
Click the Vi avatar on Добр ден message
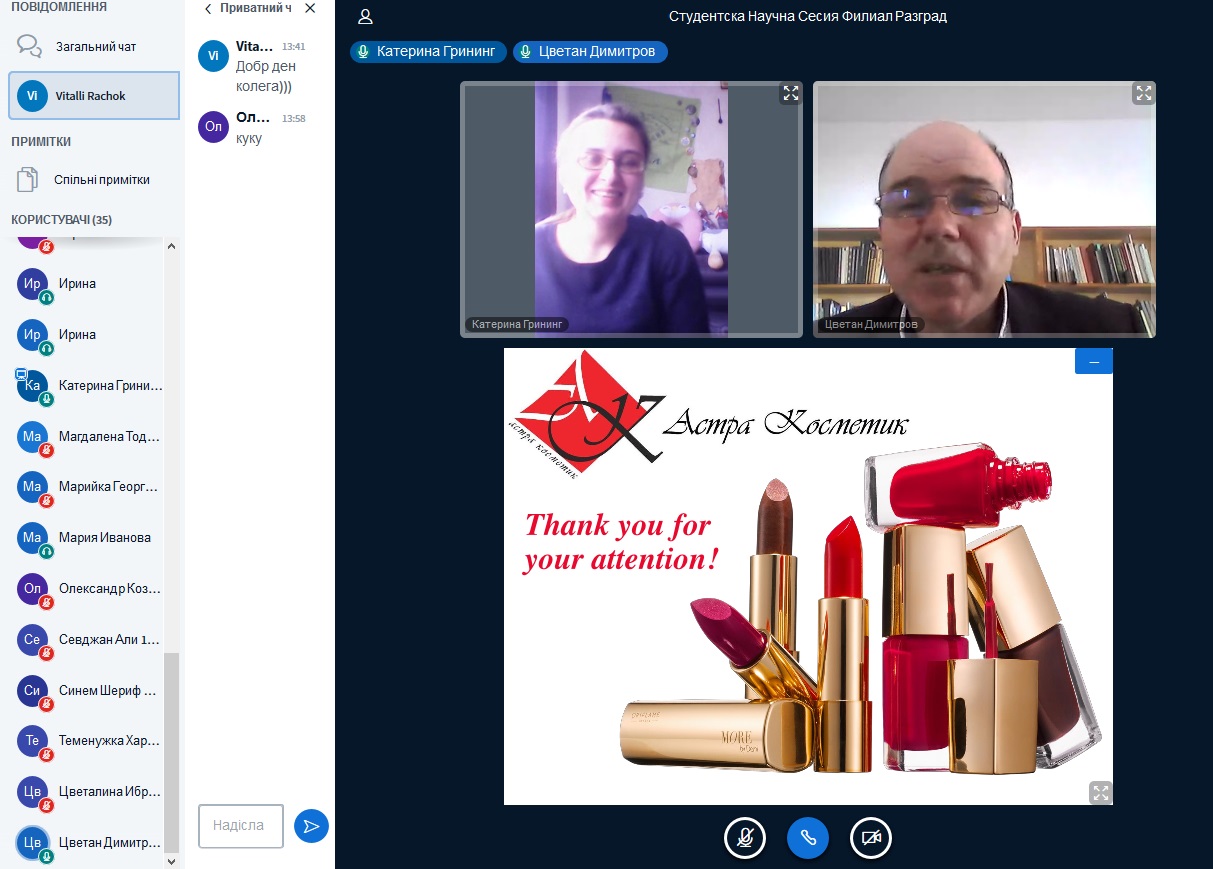click(214, 56)
